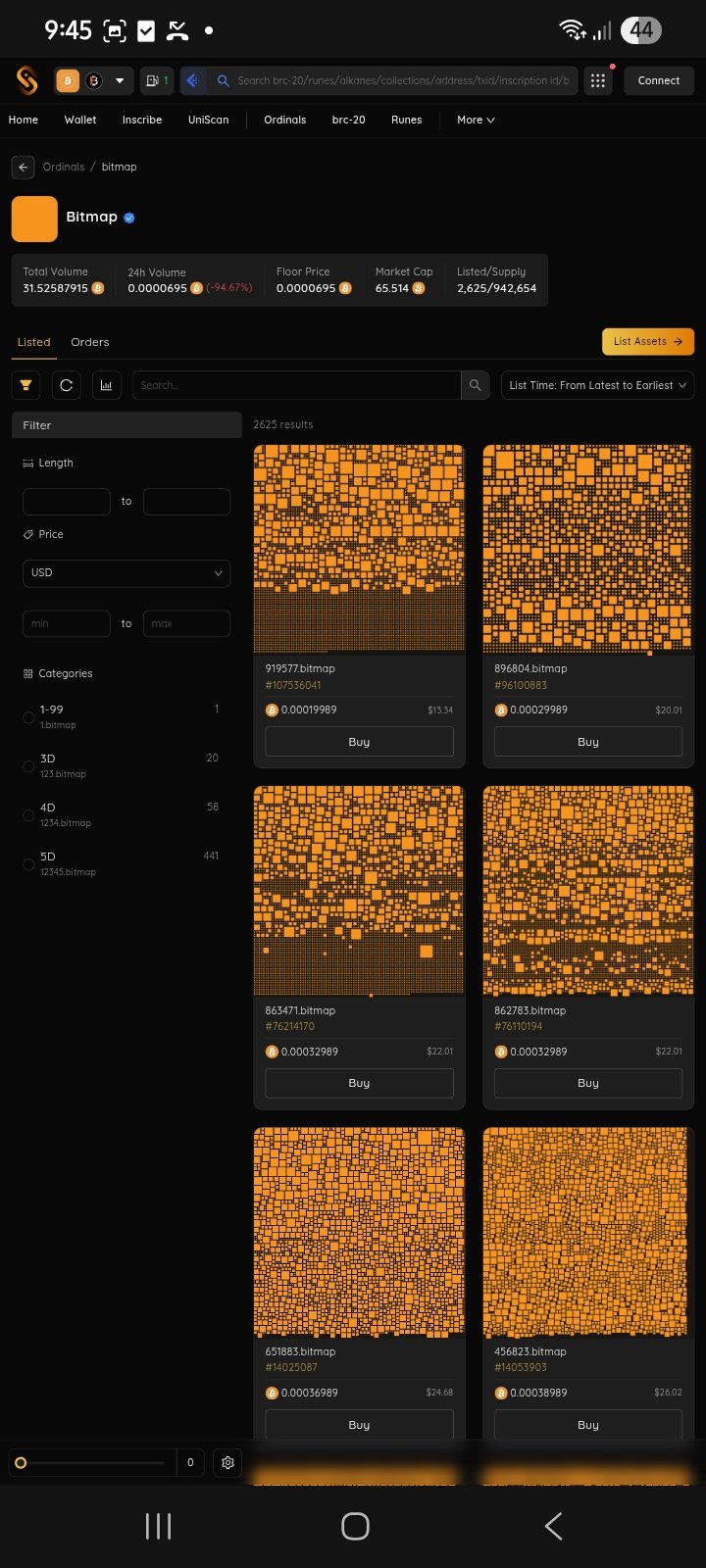Image resolution: width=706 pixels, height=1568 pixels.
Task: Focus the listings Search input field
Action: click(297, 385)
